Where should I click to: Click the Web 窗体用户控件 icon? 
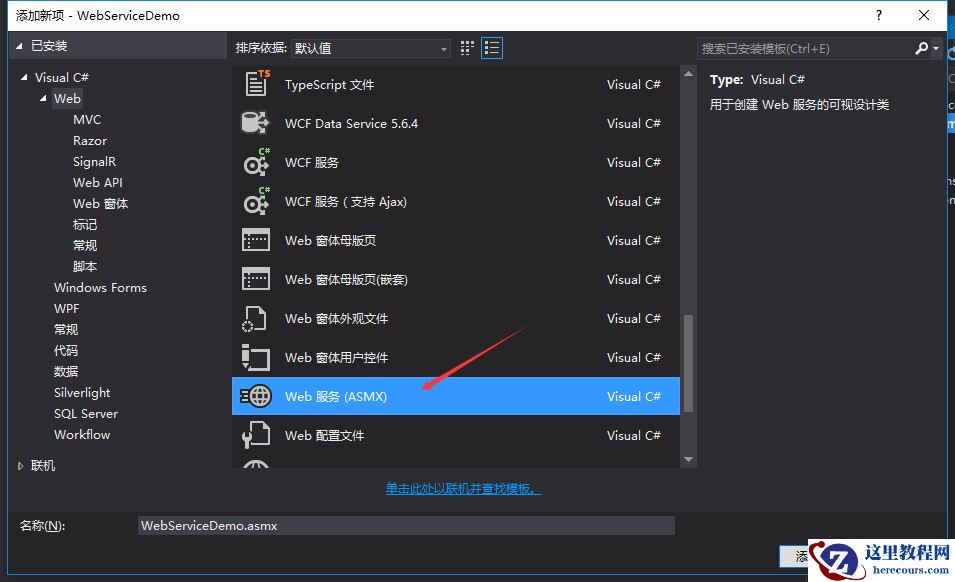(x=256, y=357)
